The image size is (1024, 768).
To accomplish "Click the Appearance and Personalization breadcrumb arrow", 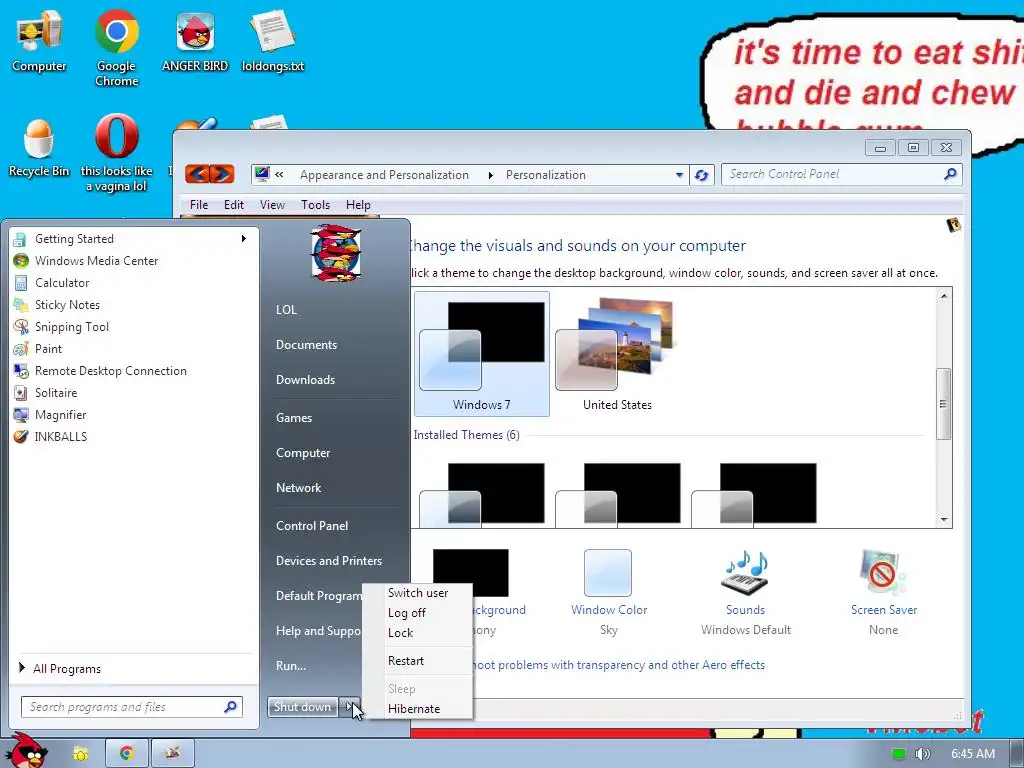I will coord(490,175).
